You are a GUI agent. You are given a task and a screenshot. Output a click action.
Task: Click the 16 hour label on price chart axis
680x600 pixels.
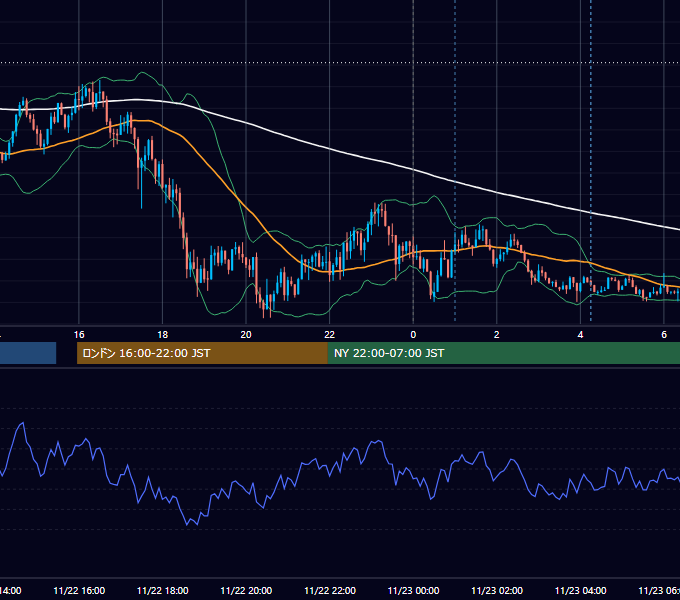[x=79, y=335]
